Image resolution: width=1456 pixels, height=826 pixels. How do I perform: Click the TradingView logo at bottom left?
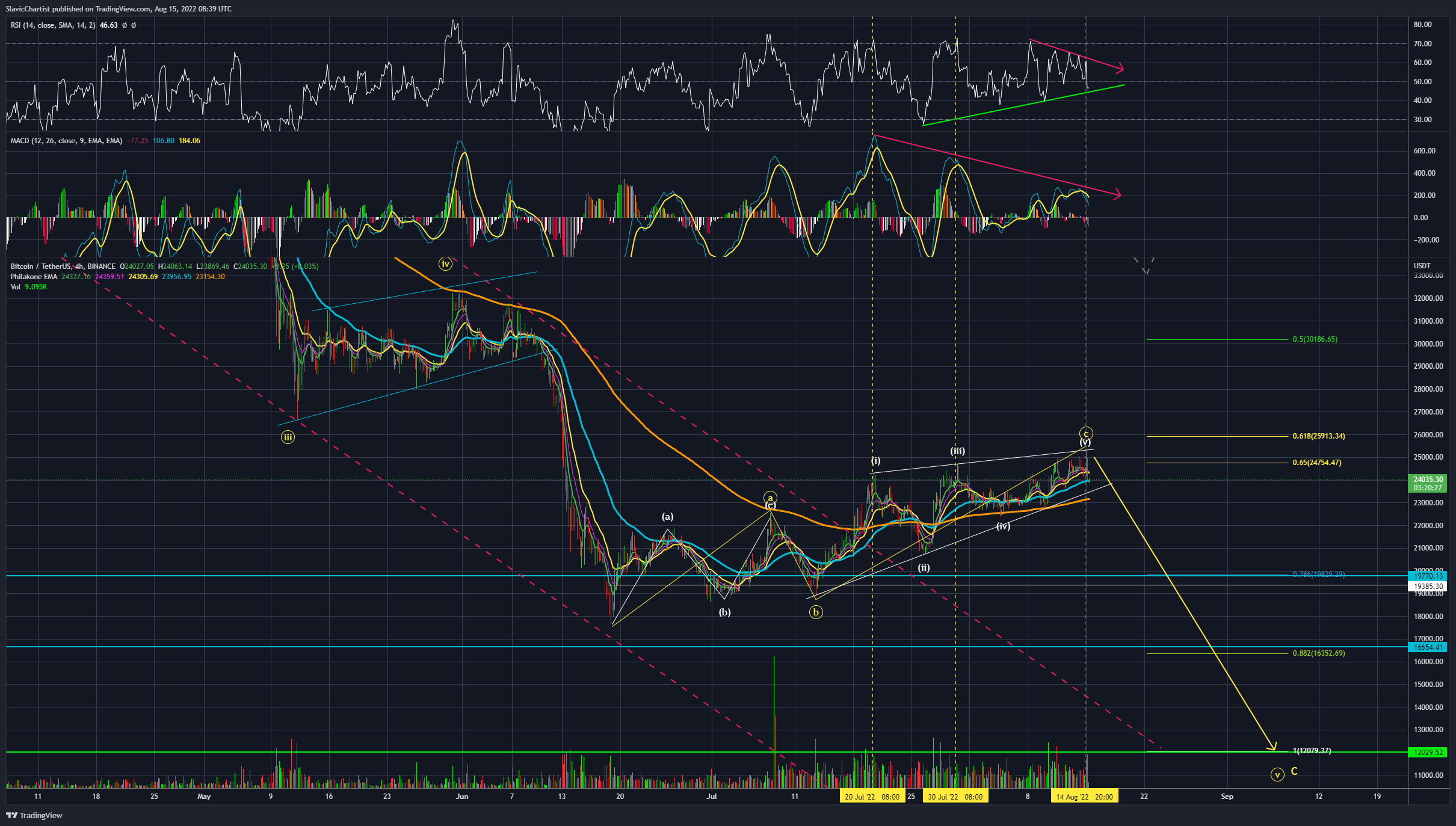click(x=34, y=815)
